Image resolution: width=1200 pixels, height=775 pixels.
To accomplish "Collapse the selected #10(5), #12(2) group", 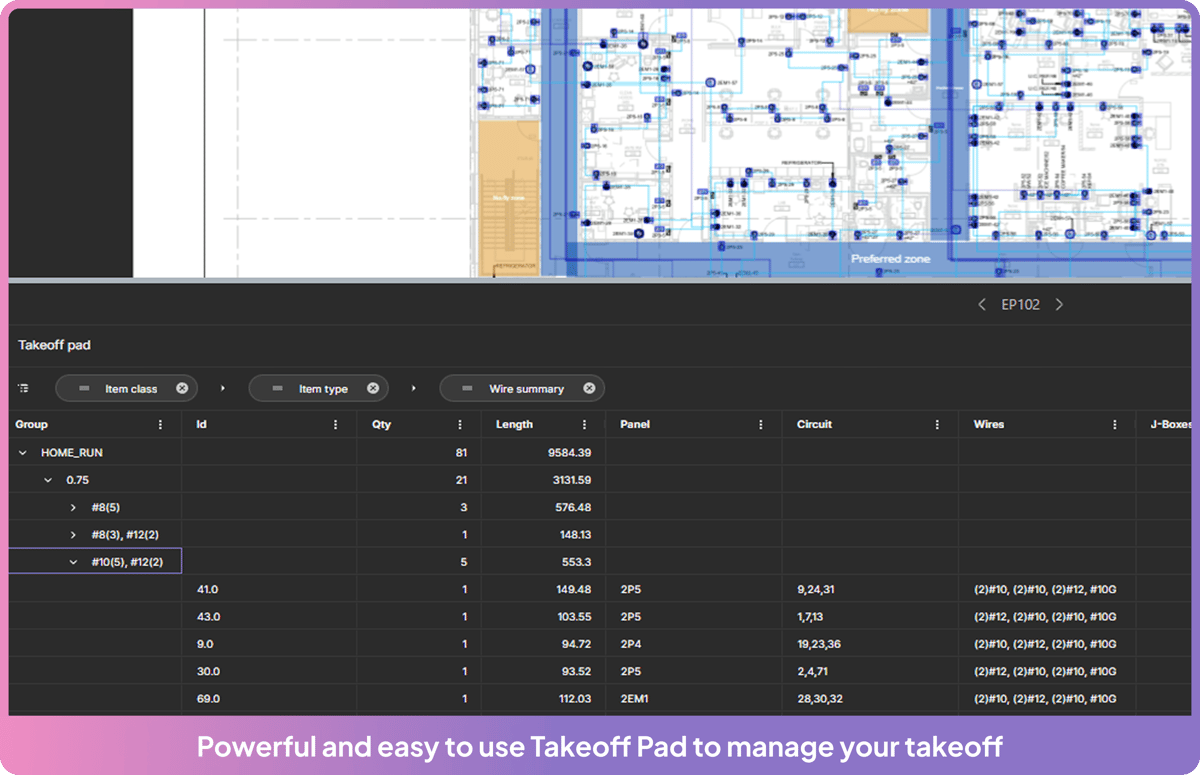I will (72, 561).
